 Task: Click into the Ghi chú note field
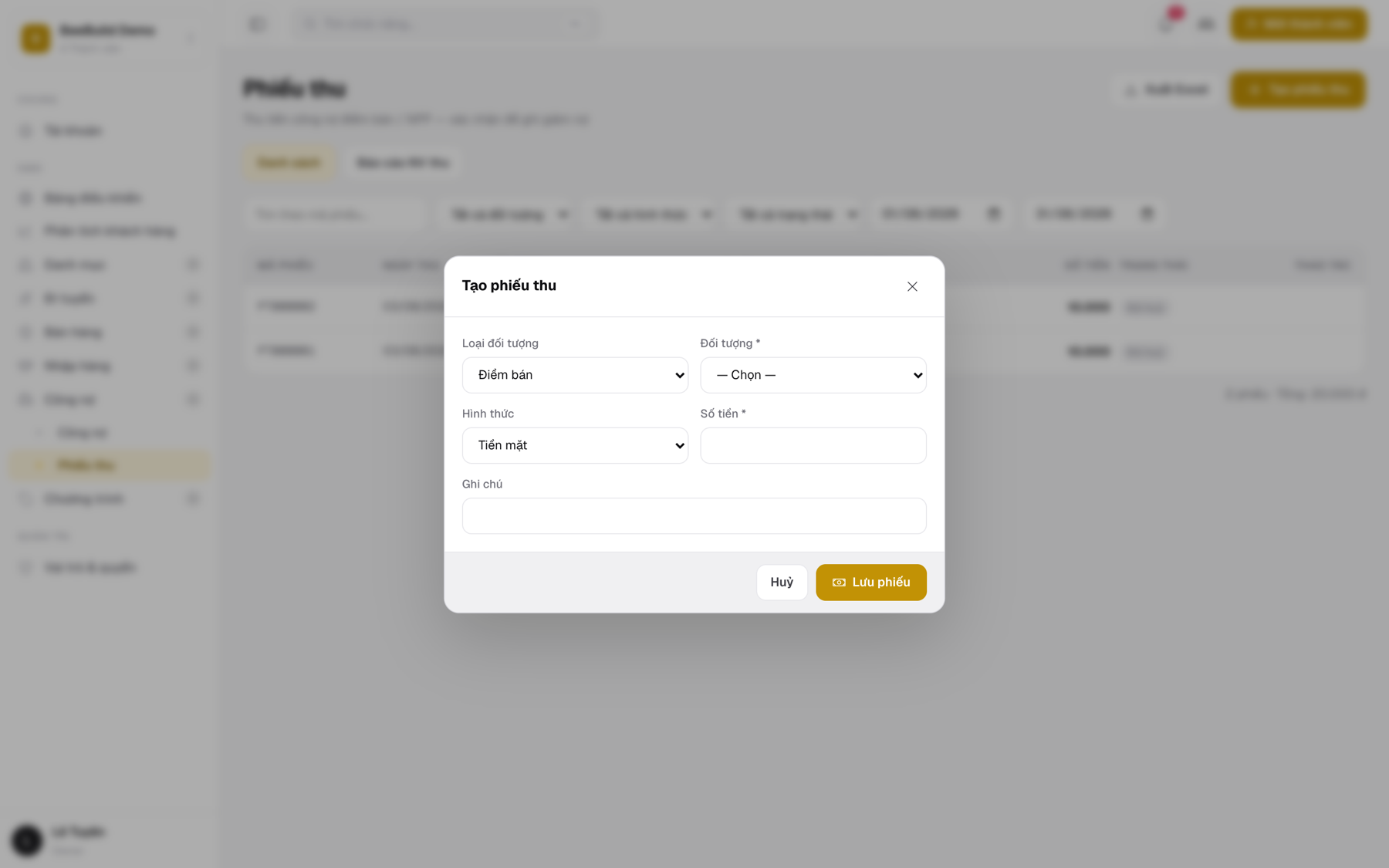pos(694,515)
